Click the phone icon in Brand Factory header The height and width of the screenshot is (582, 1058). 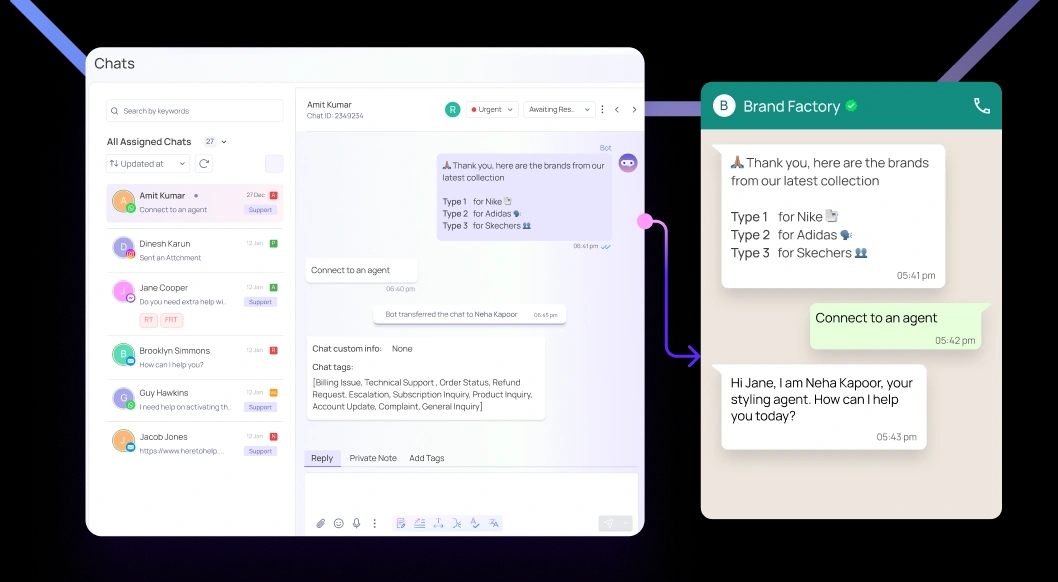(981, 106)
